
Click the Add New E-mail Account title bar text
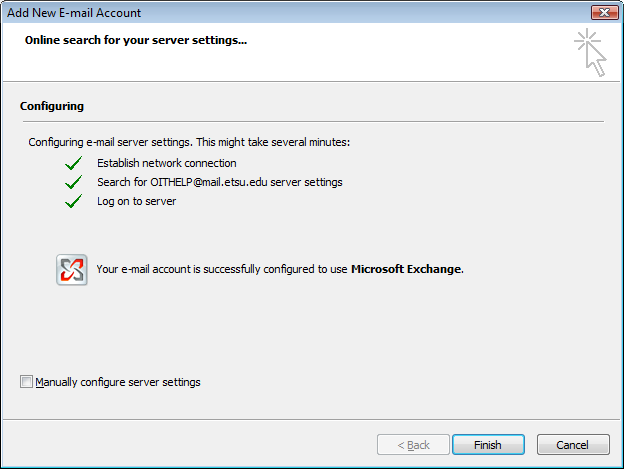point(74,13)
